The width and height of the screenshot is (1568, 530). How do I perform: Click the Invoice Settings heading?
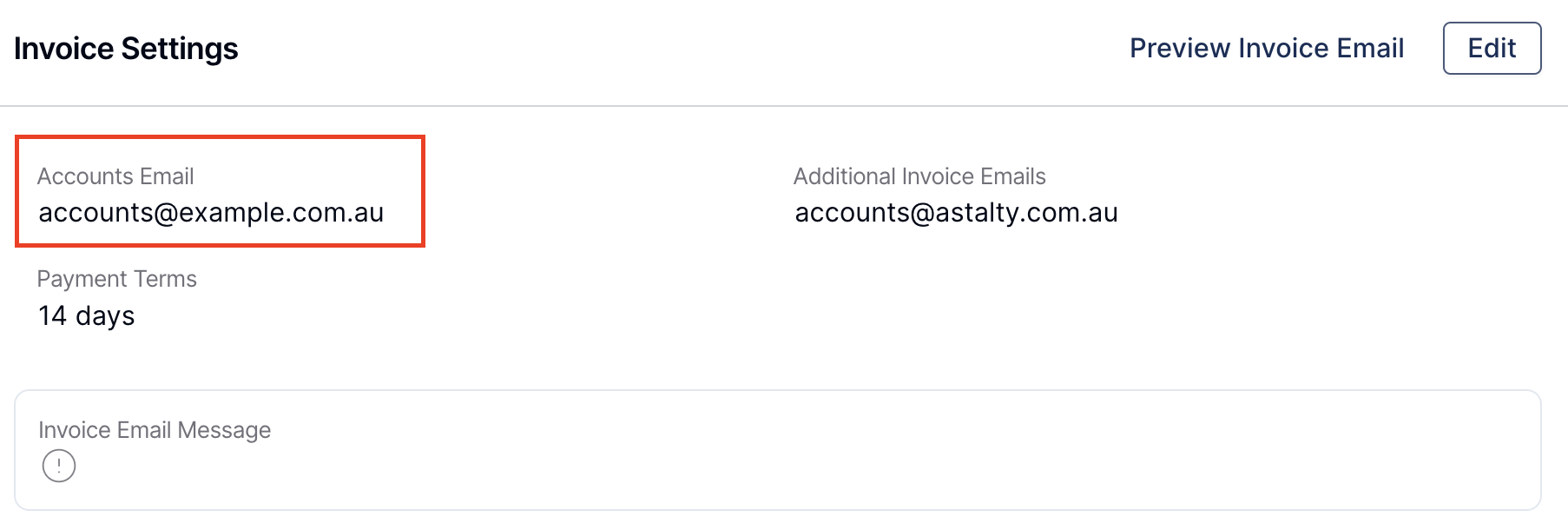coord(126,49)
